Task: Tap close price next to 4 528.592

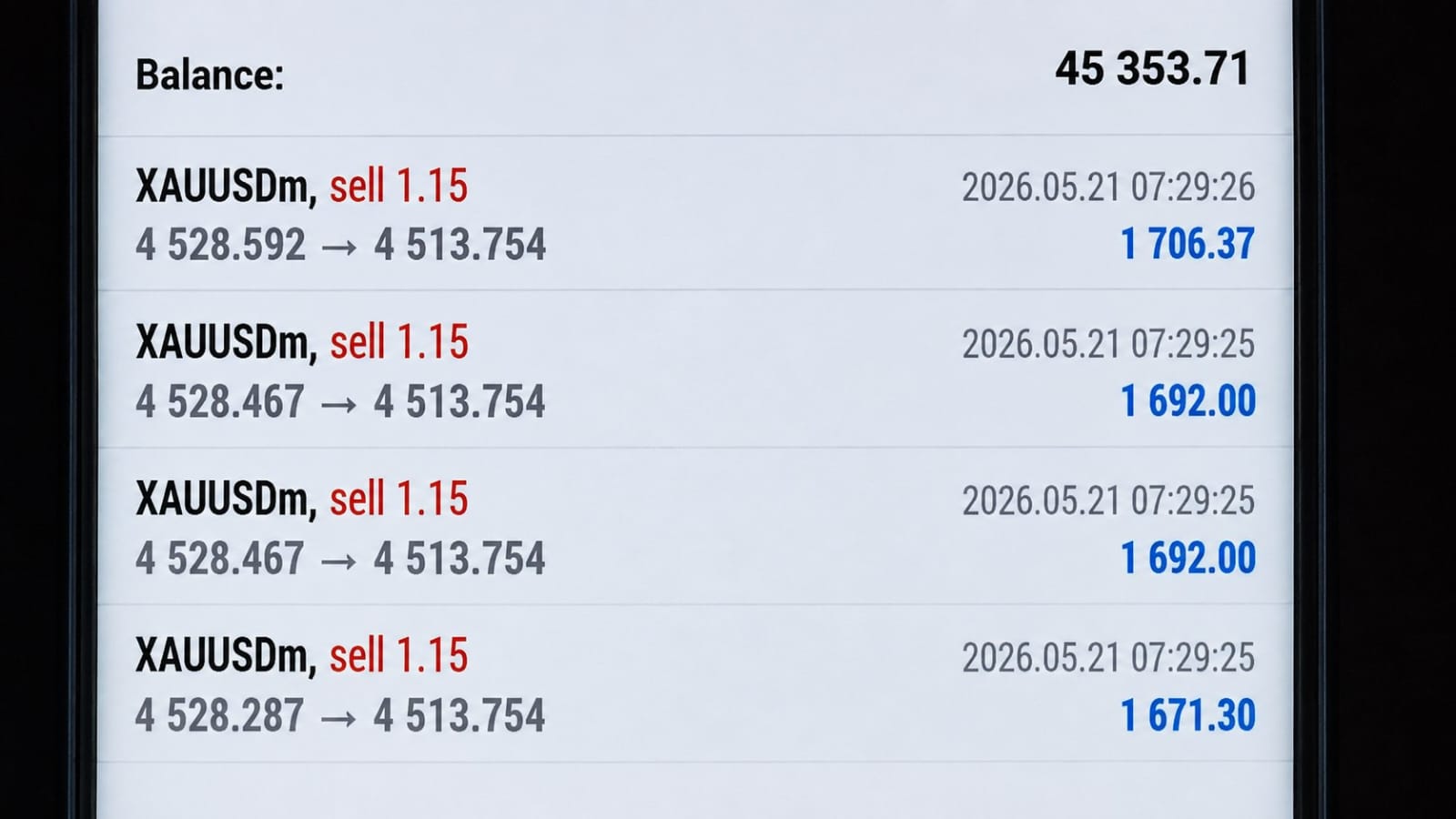Action: [x=460, y=245]
